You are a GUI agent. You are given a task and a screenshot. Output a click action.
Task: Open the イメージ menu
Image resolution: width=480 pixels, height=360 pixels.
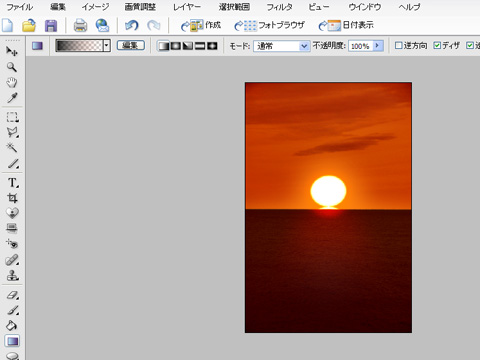click(95, 7)
